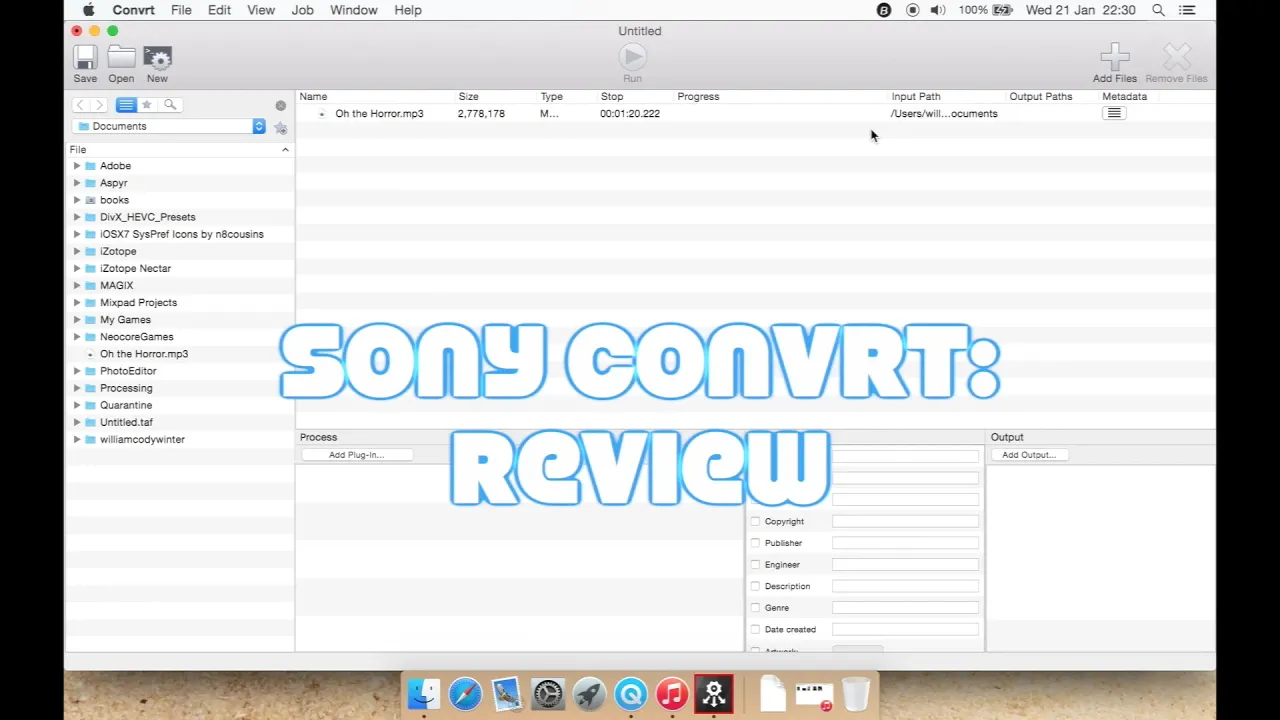Expand the DivX_HEVC_Presets folder

pyautogui.click(x=77, y=217)
